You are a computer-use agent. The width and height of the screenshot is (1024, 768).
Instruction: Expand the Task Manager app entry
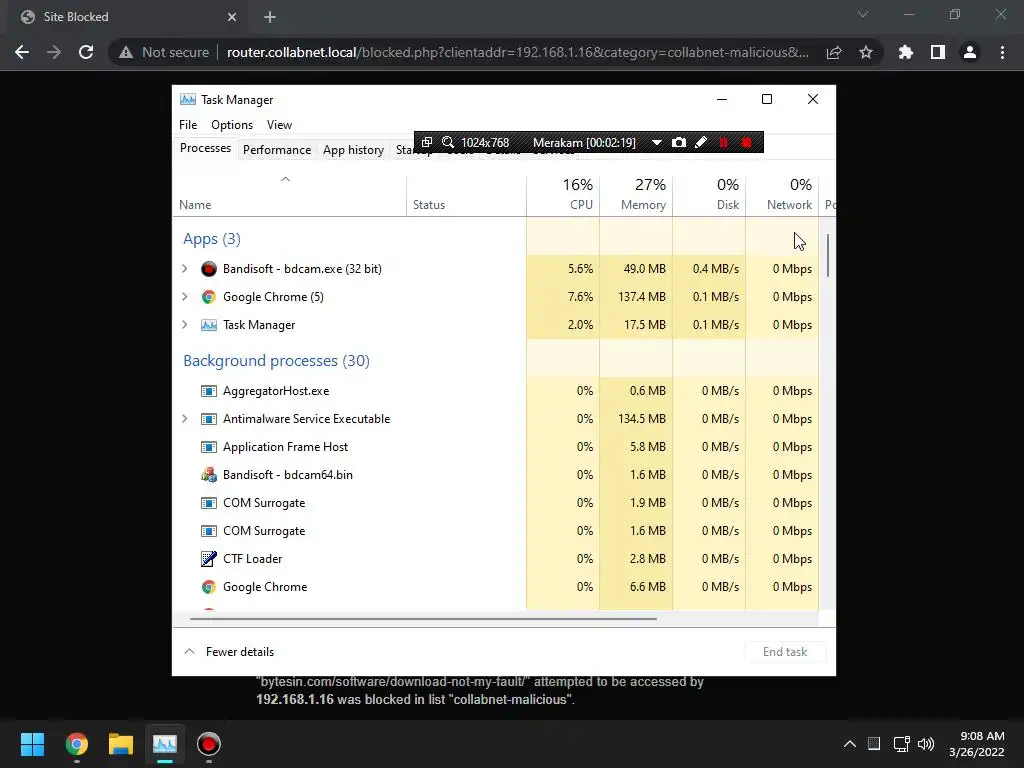click(185, 325)
